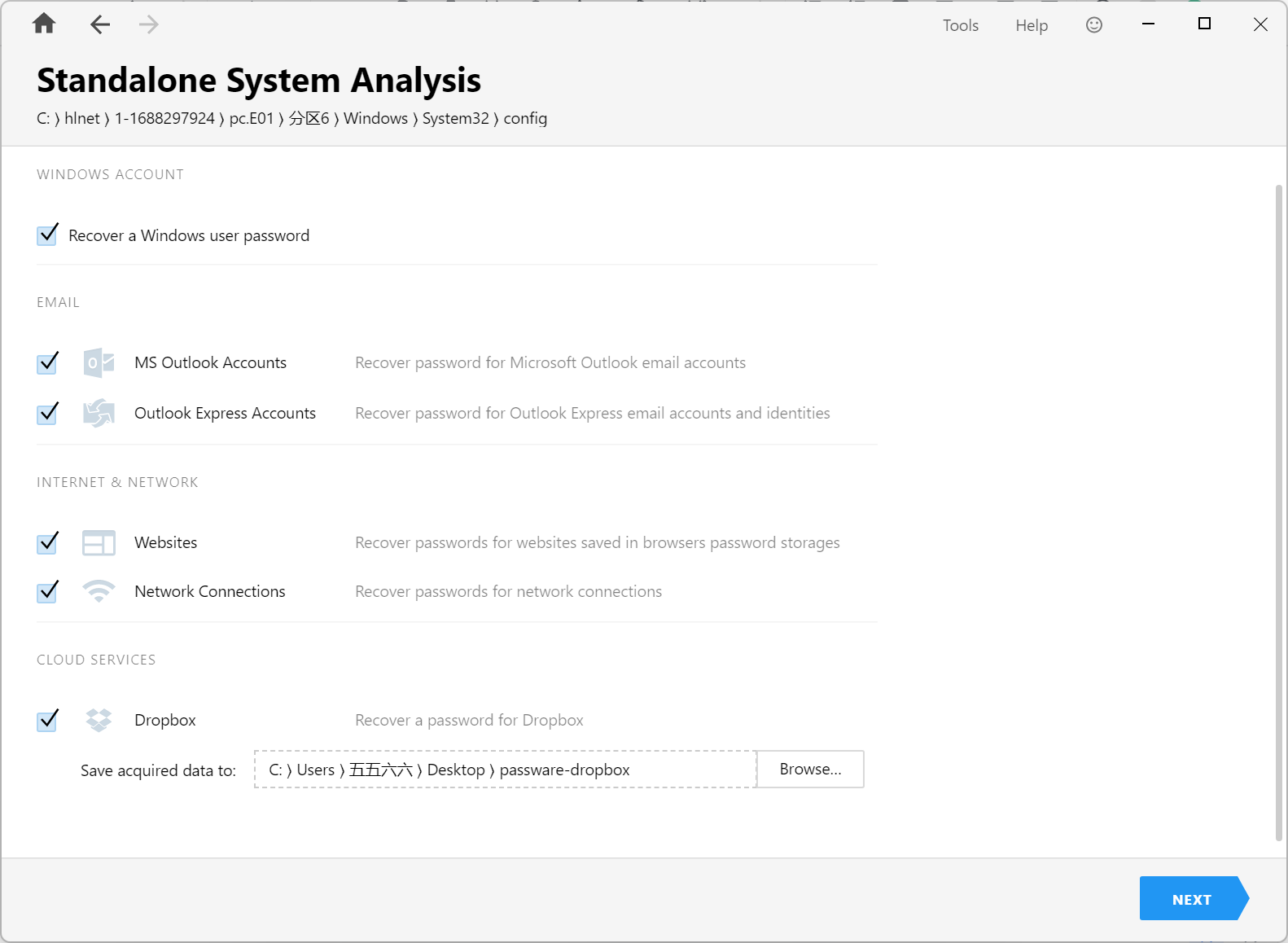
Task: Click the vertical scrollbar
Action: click(x=1278, y=513)
